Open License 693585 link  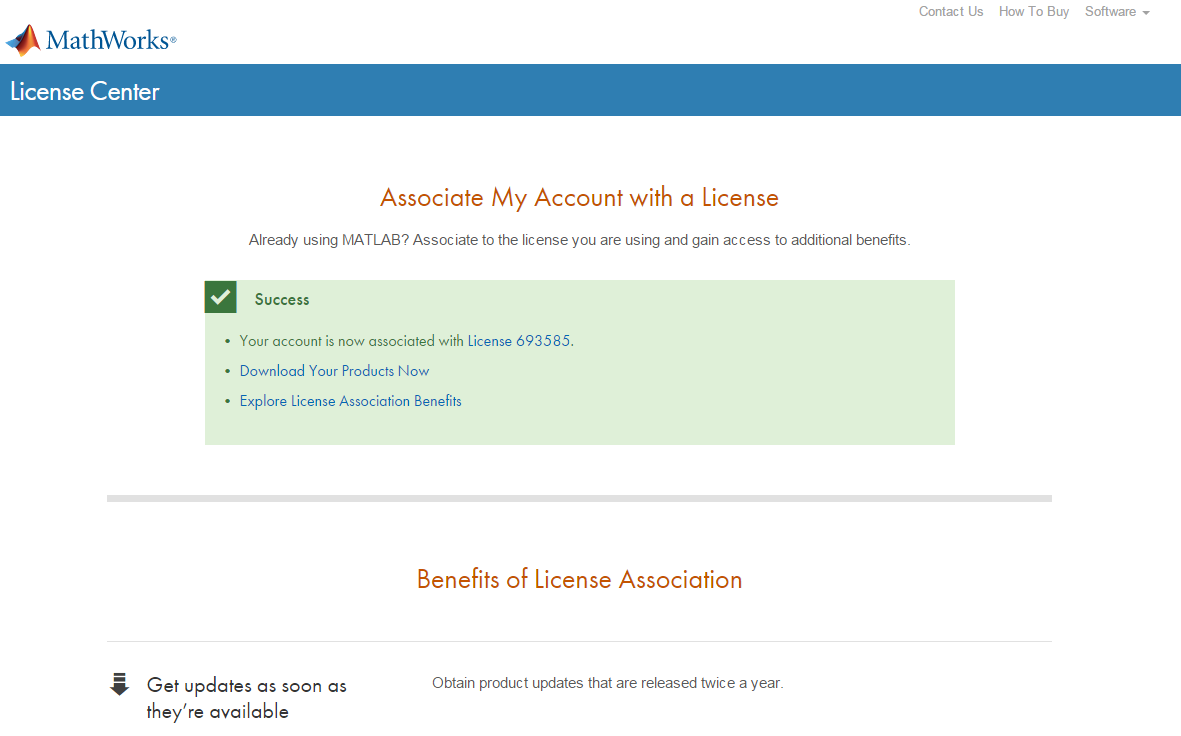pyautogui.click(x=519, y=341)
